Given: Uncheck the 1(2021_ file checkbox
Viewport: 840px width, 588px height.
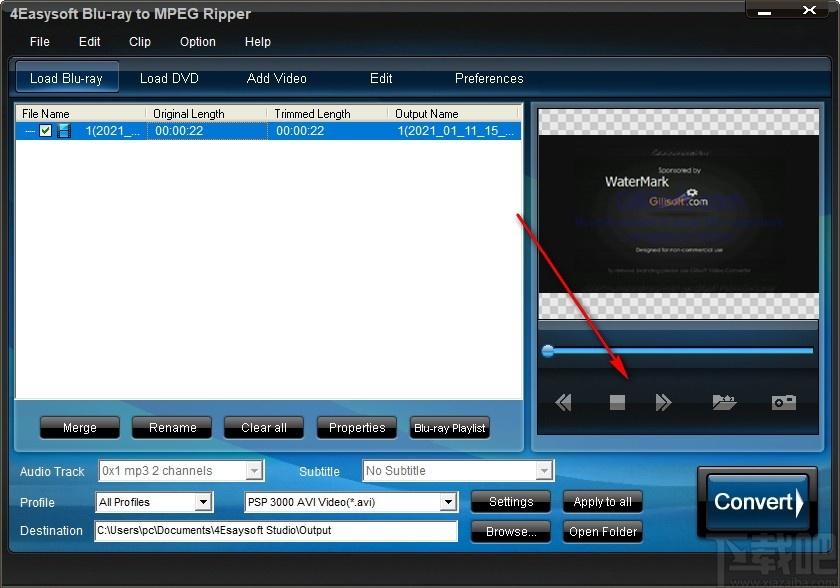Looking at the screenshot, I should pos(46,131).
